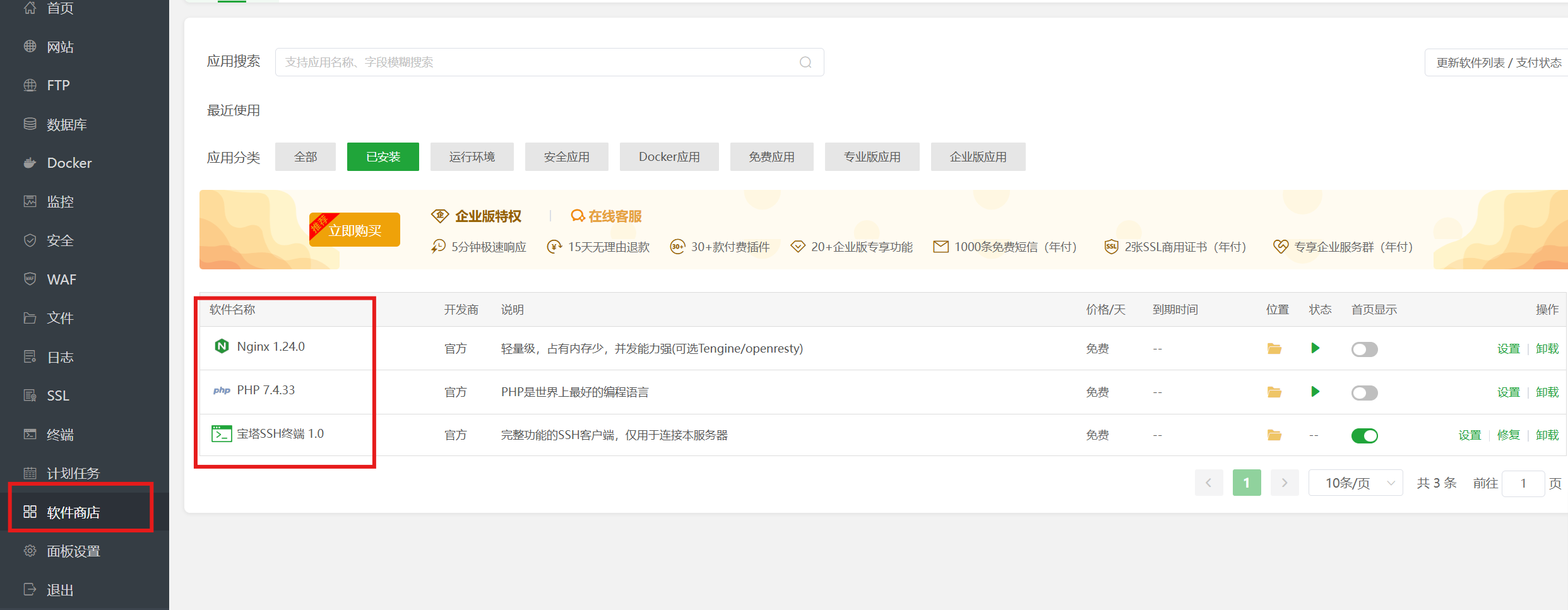This screenshot has width=1568, height=610.
Task: Click the 宝塔SSH终端 1.0 software name
Action: pos(280,433)
